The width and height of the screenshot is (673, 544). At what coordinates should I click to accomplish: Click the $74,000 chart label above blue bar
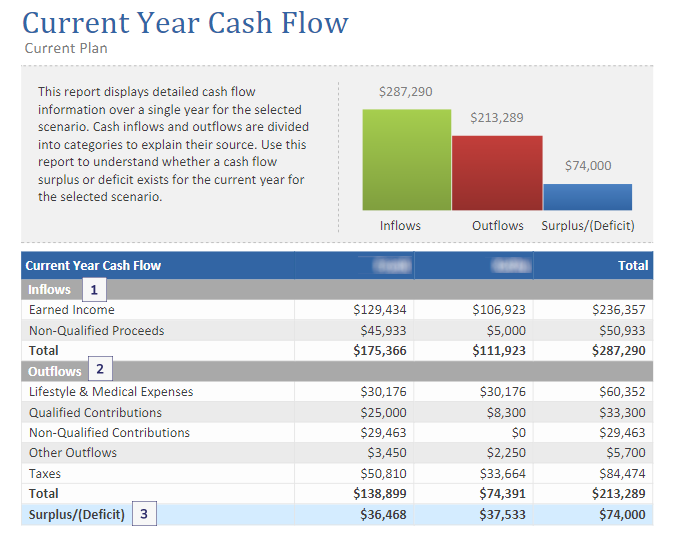(588, 166)
